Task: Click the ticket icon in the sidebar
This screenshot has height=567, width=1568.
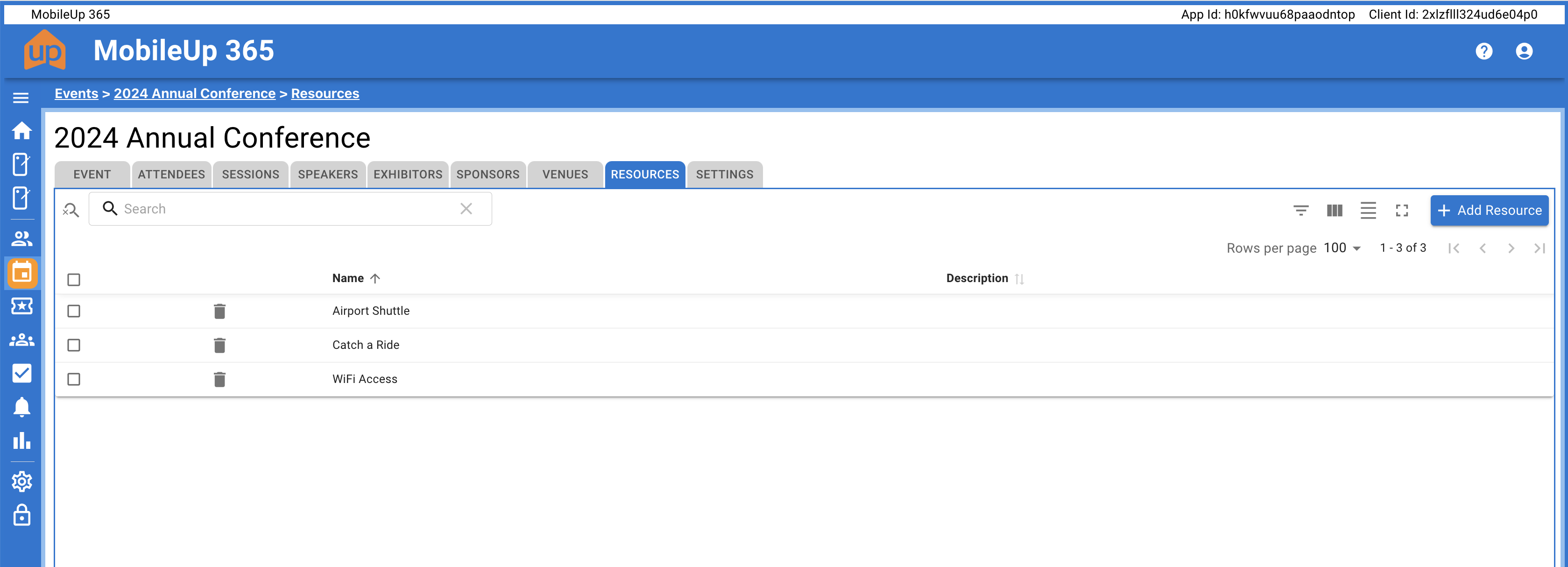Action: pos(22,306)
